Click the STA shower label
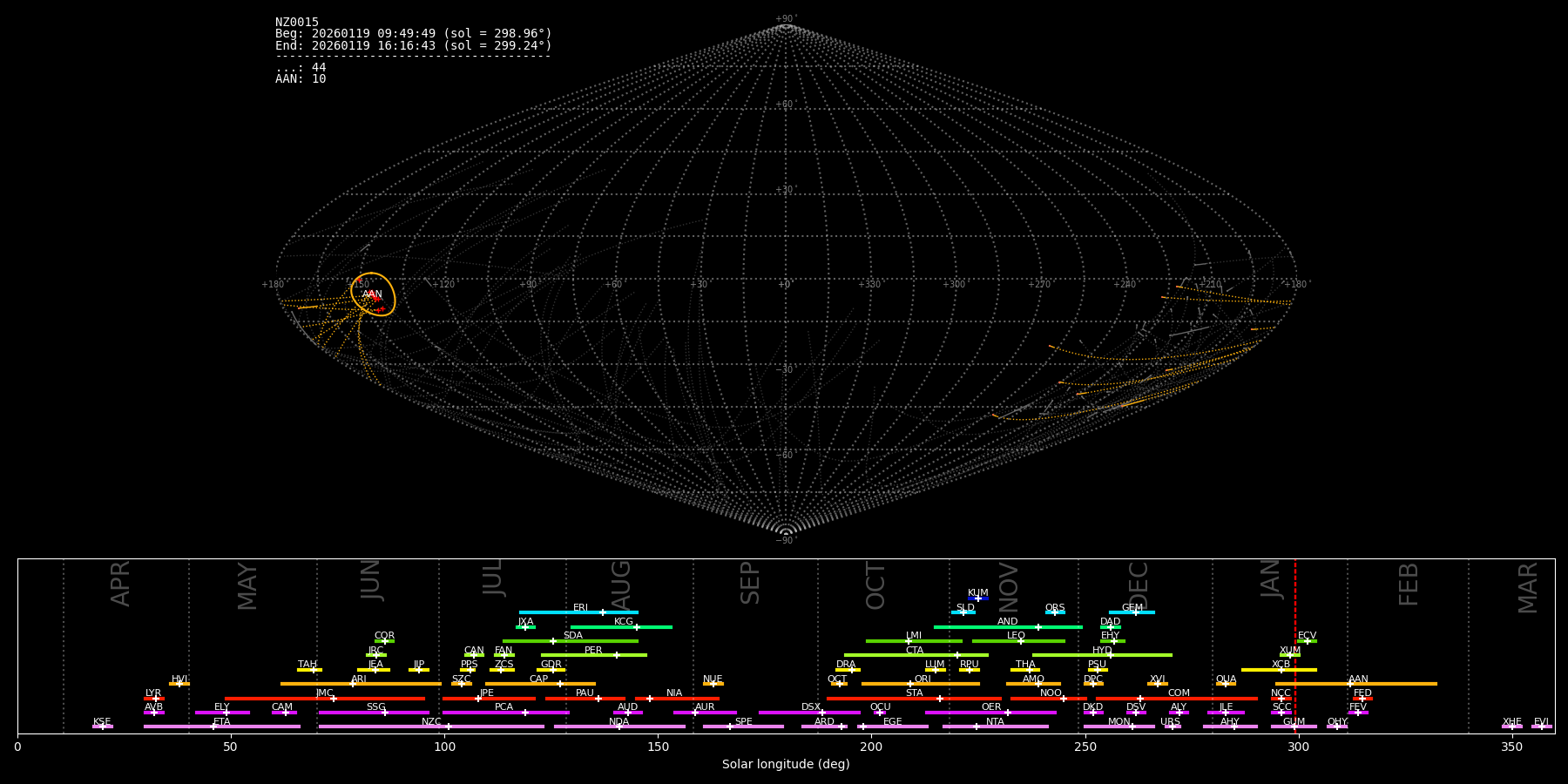This screenshot has width=1568, height=784. (x=915, y=693)
